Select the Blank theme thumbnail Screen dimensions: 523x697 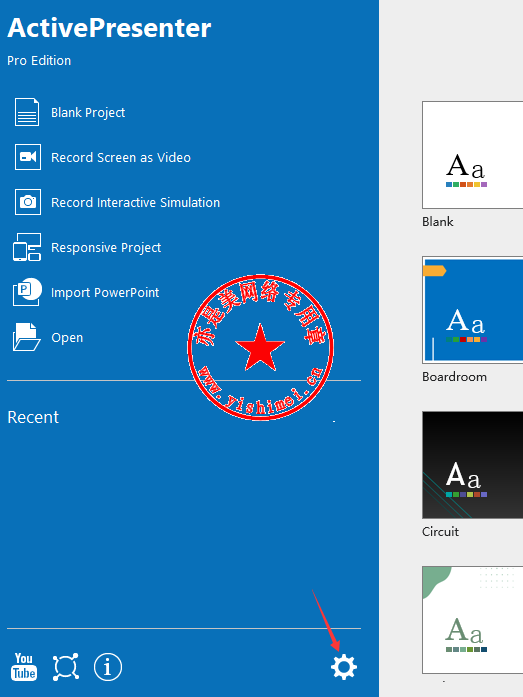point(472,155)
